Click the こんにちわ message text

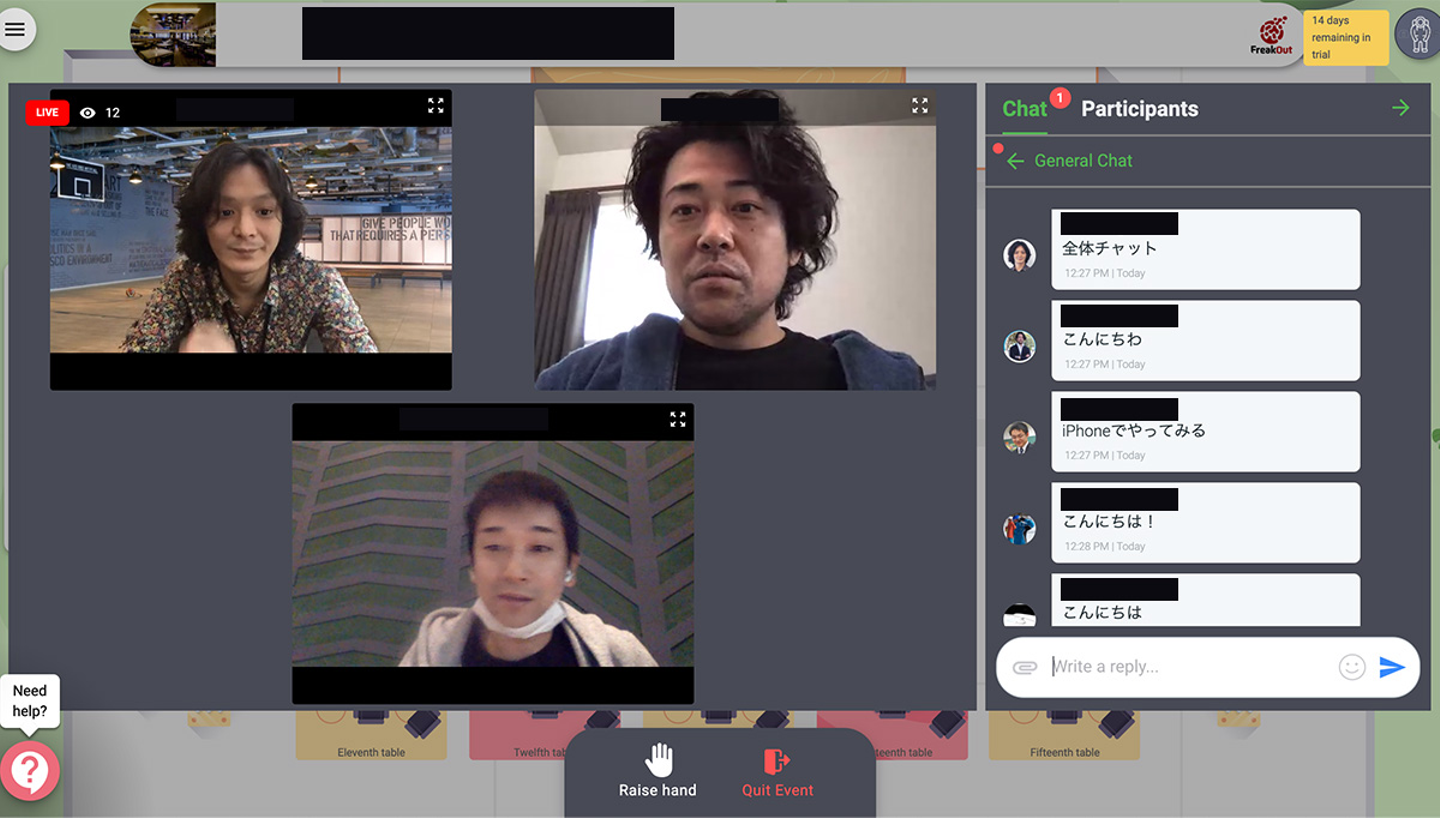1101,339
